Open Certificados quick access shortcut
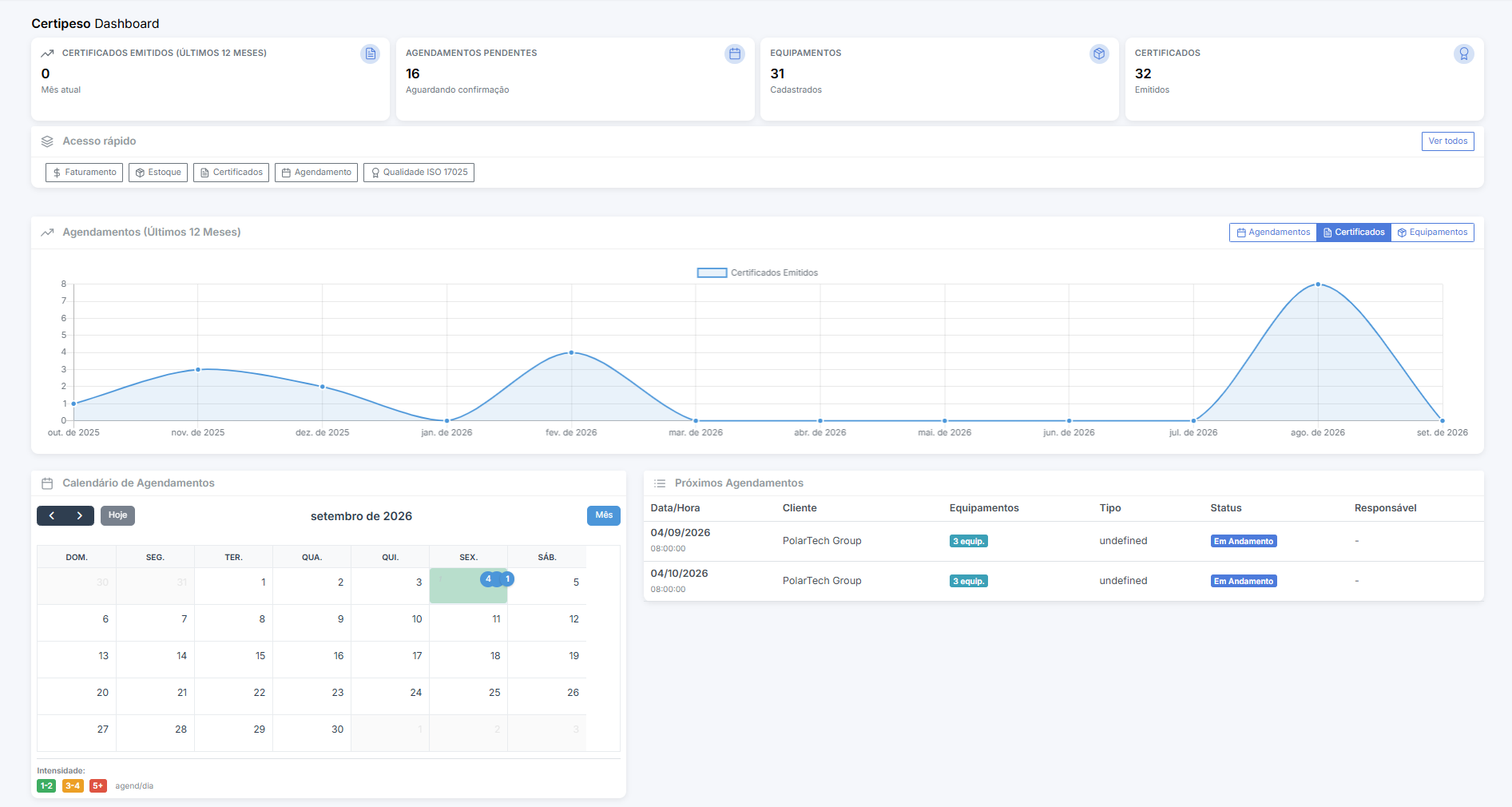This screenshot has width=1512, height=807. pyautogui.click(x=231, y=173)
